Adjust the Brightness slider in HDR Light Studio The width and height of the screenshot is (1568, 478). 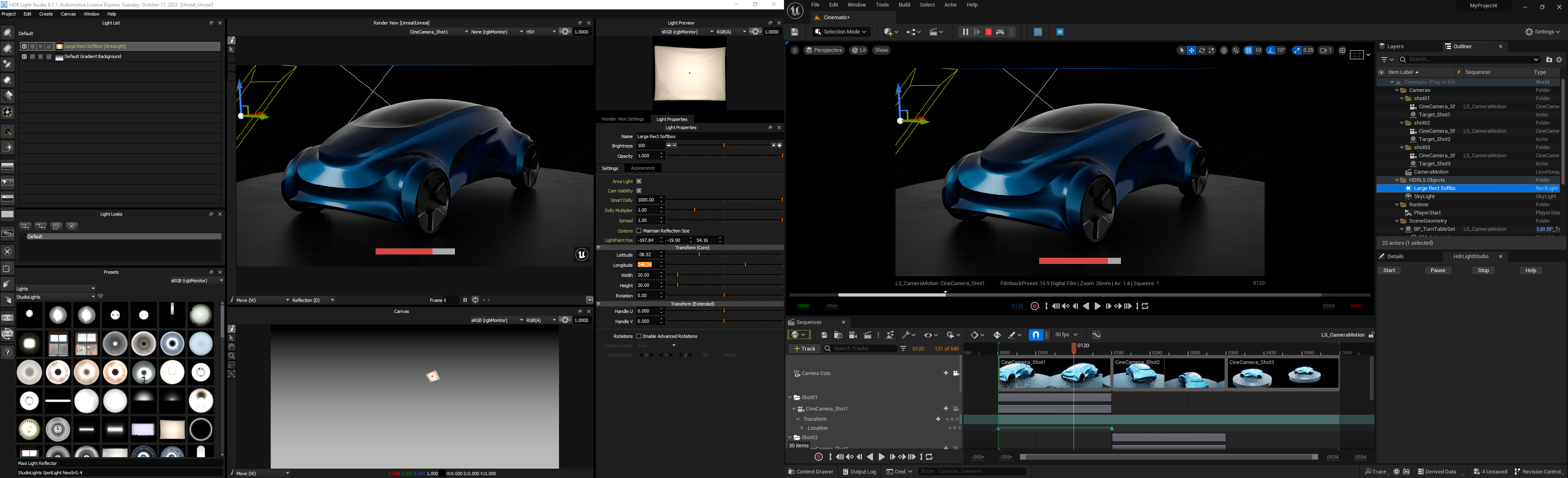pyautogui.click(x=724, y=145)
